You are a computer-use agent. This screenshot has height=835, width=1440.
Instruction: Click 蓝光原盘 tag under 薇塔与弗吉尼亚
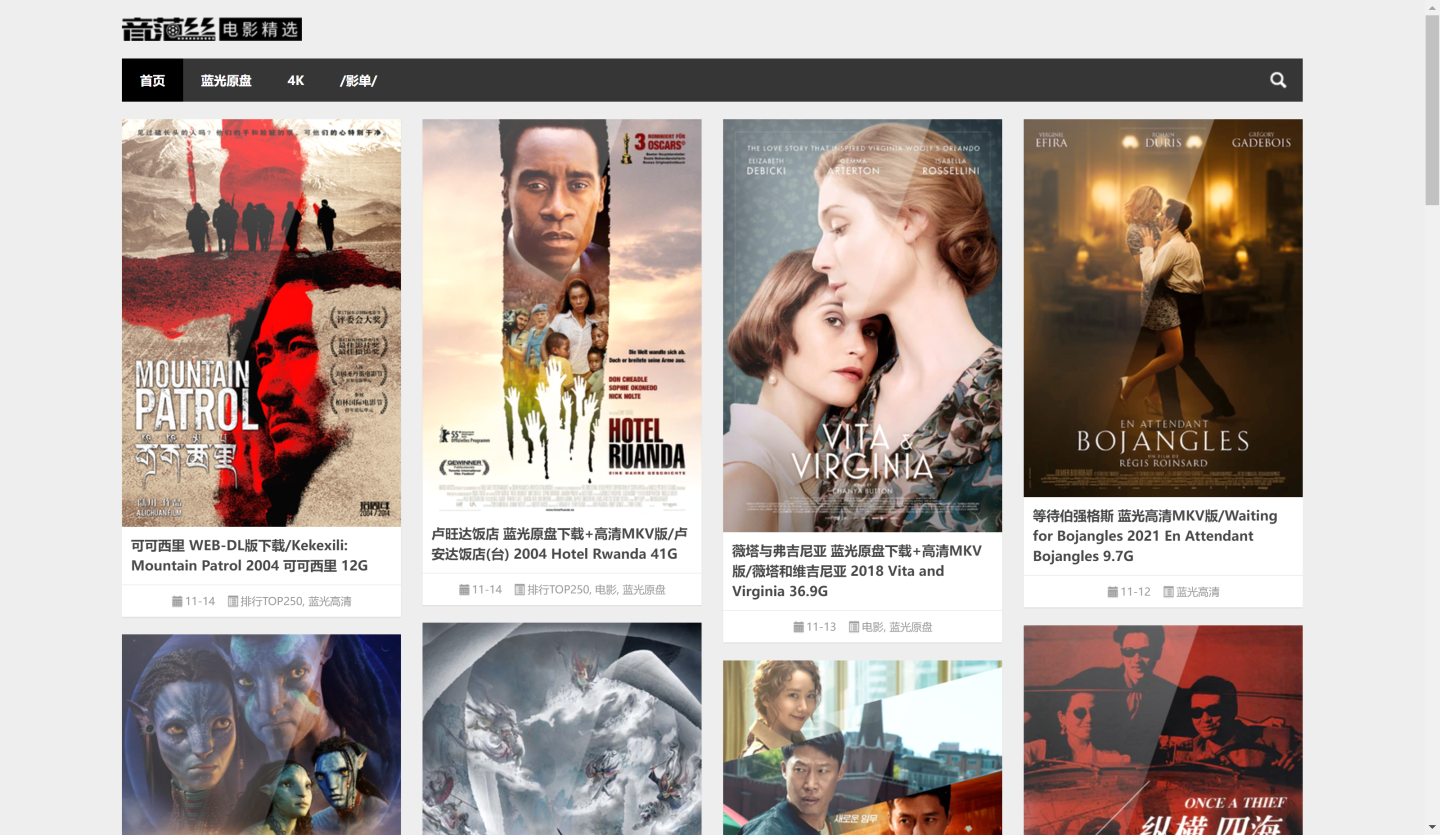(911, 627)
